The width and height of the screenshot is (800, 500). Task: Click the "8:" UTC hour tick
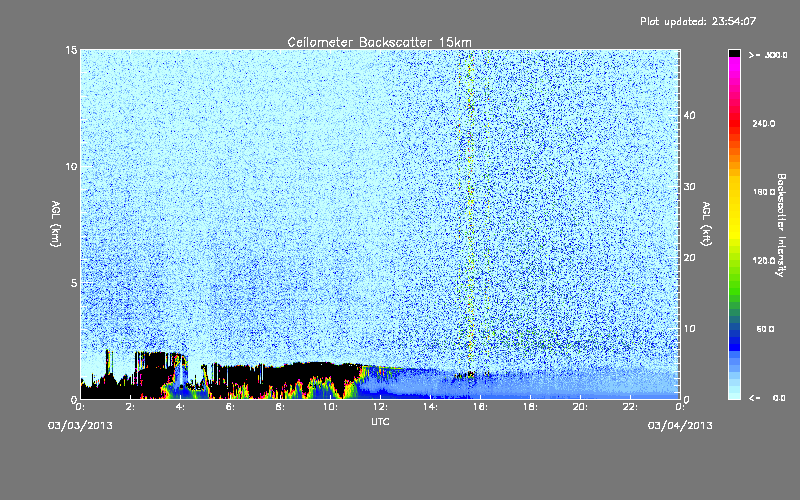click(x=281, y=407)
